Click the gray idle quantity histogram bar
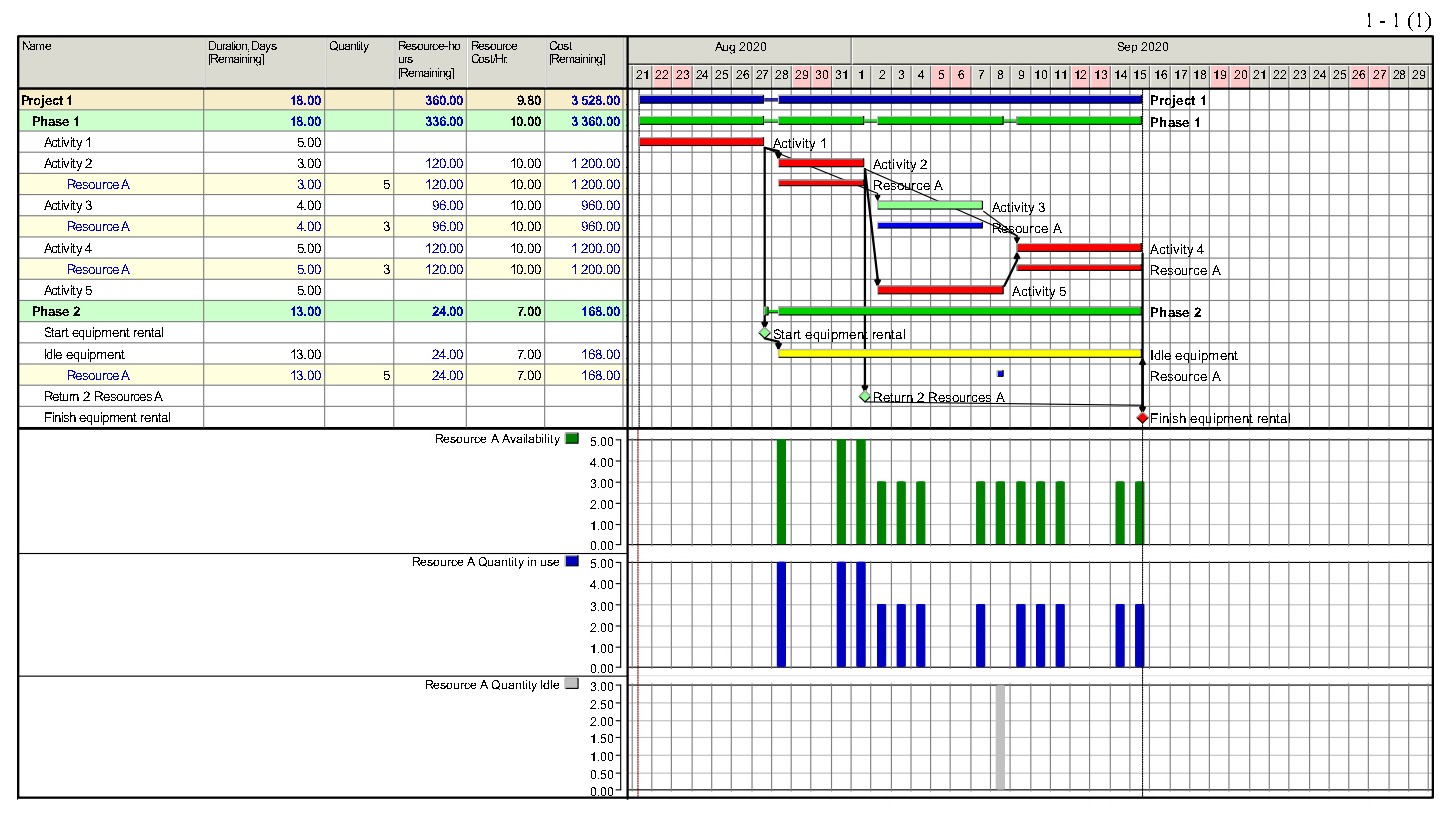Image resolution: width=1455 pixels, height=813 pixels. point(1000,737)
